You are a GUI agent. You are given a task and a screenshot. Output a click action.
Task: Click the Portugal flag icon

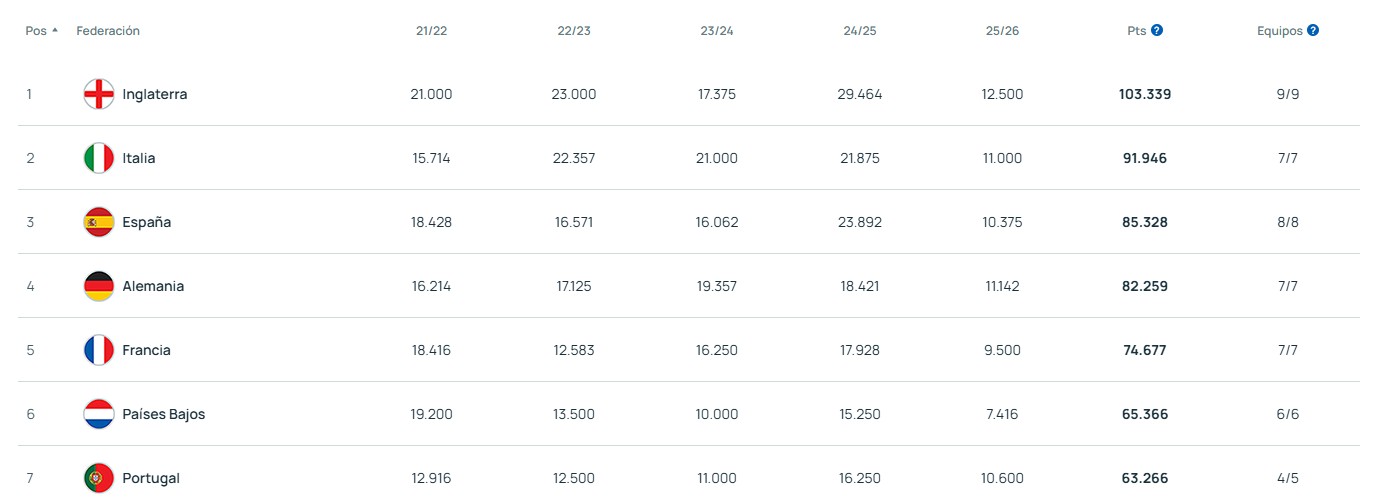tap(99, 478)
